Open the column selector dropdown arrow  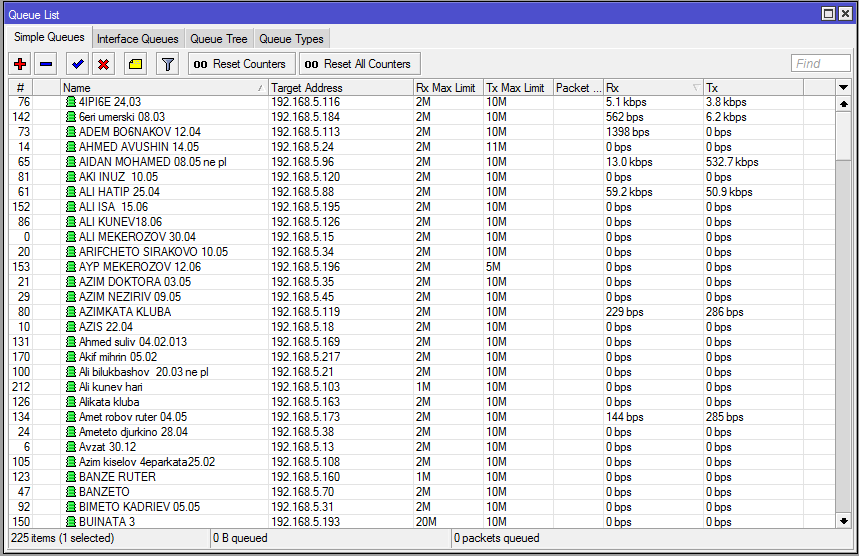(x=843, y=88)
